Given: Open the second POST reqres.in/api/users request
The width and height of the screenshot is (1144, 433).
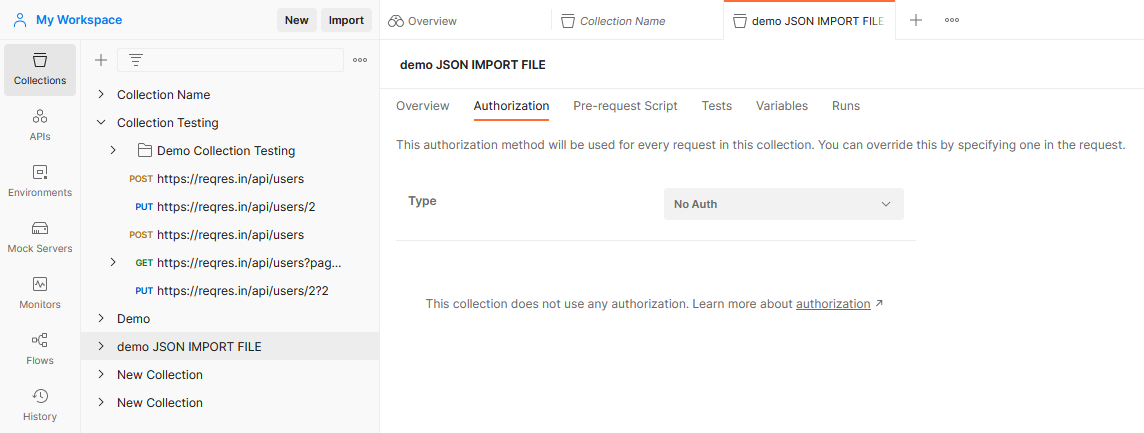Looking at the screenshot, I should click(x=230, y=234).
